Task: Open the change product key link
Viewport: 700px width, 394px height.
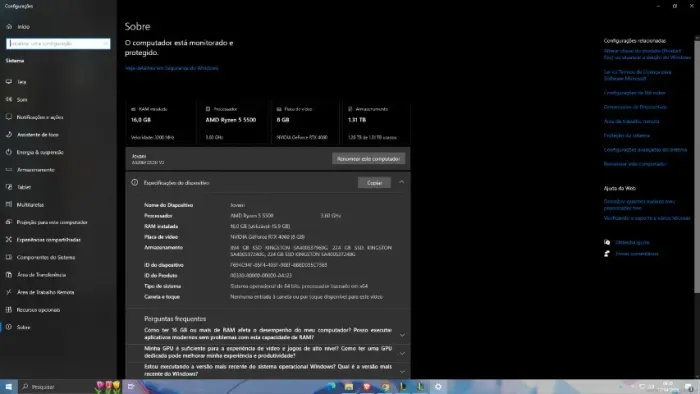Action: [647, 54]
